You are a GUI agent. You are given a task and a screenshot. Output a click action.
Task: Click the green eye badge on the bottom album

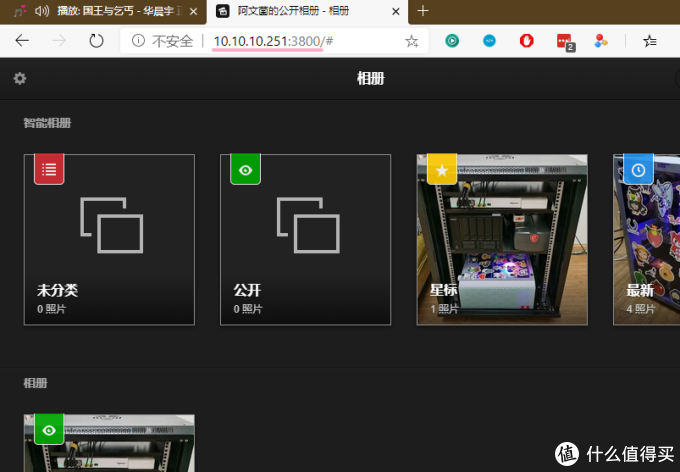click(49, 429)
